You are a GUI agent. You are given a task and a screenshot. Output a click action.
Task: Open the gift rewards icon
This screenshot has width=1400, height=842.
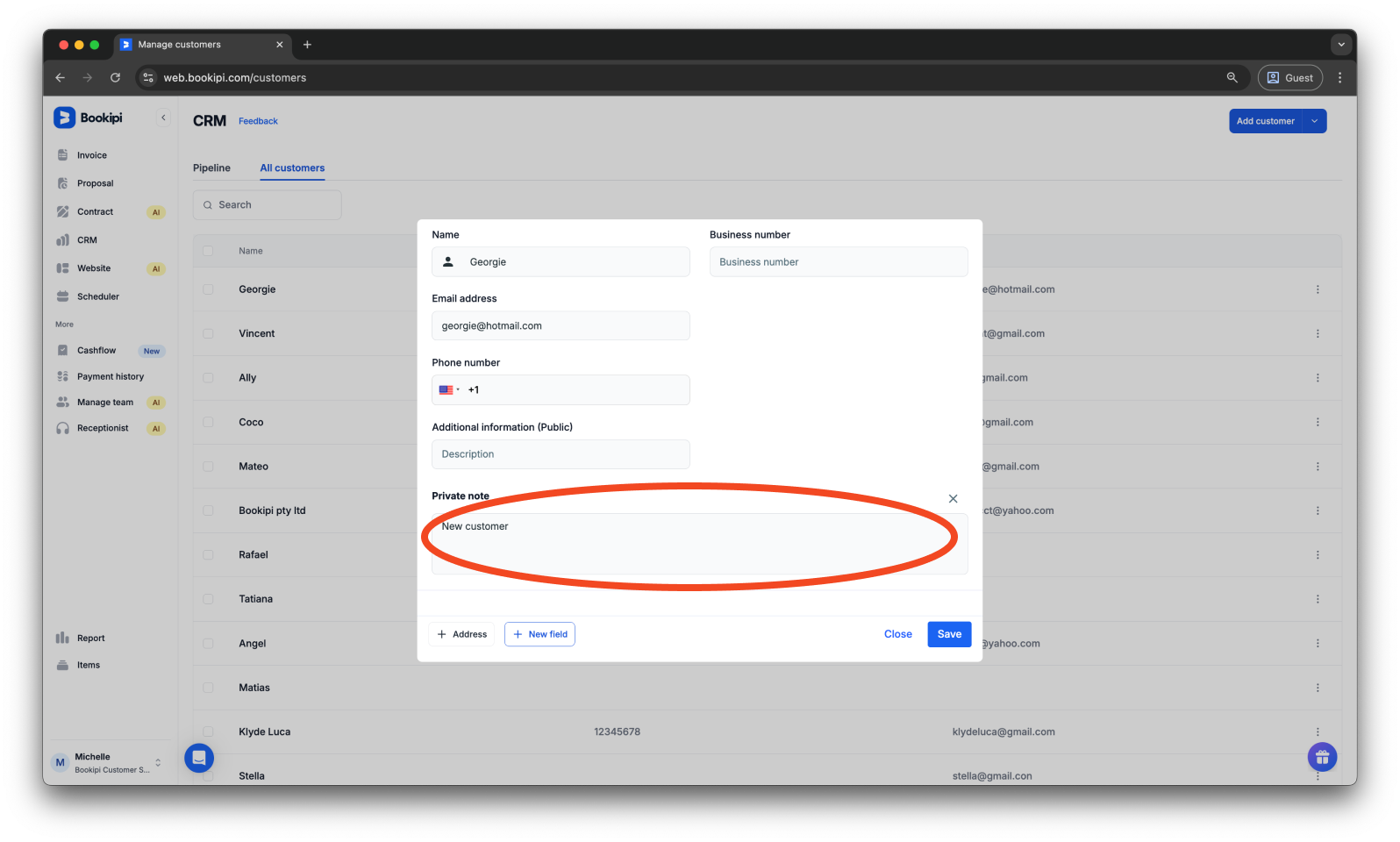pyautogui.click(x=1322, y=757)
